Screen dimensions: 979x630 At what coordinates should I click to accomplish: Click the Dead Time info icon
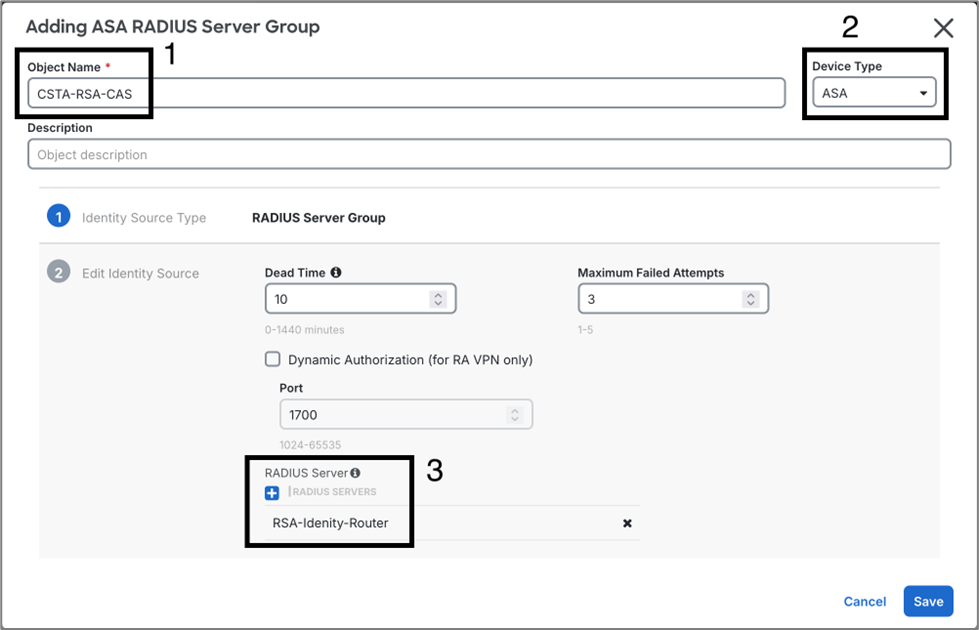(336, 272)
